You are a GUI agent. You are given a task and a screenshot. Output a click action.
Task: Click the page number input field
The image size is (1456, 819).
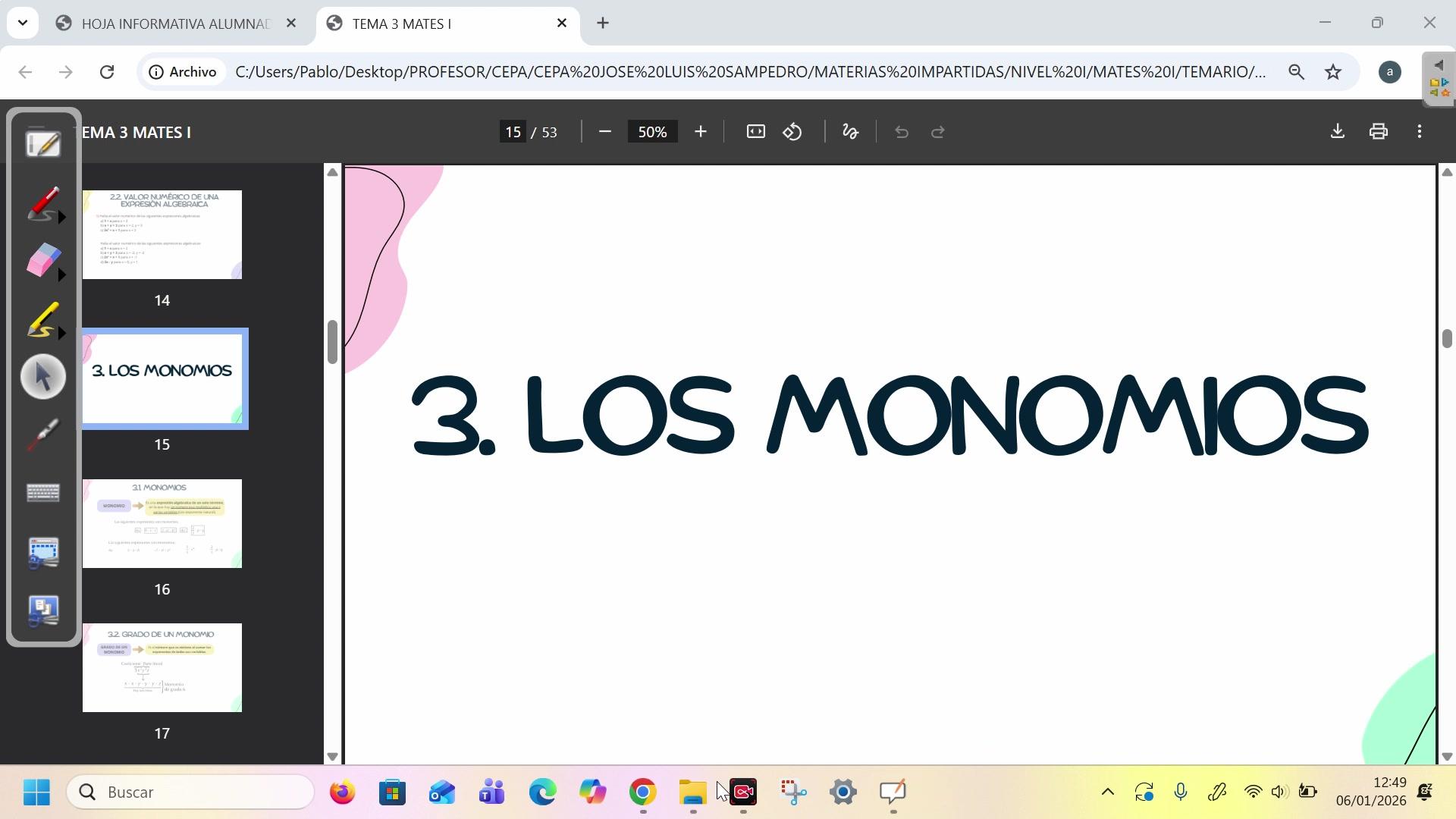pyautogui.click(x=513, y=132)
